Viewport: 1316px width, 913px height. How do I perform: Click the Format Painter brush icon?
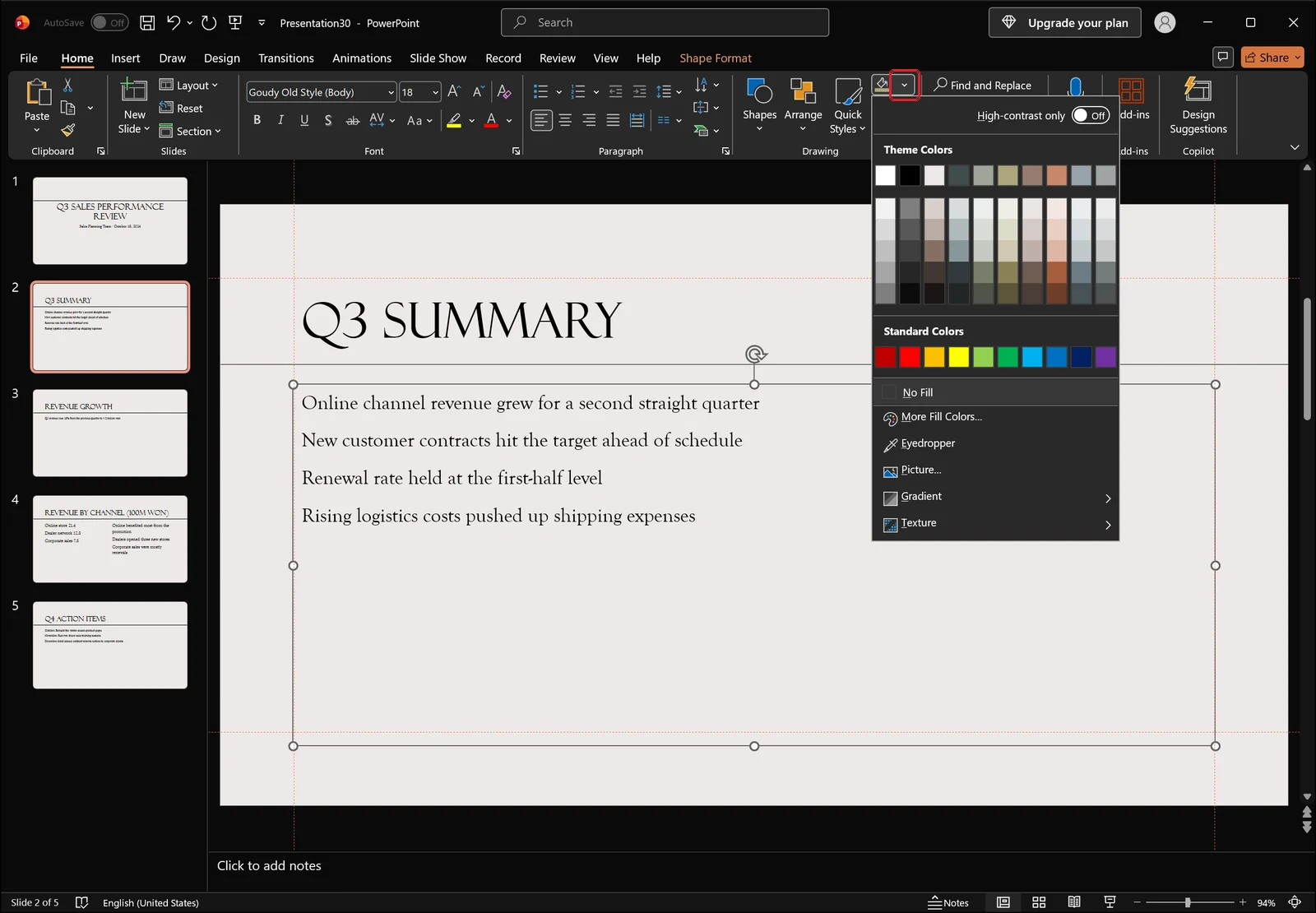coord(67,130)
